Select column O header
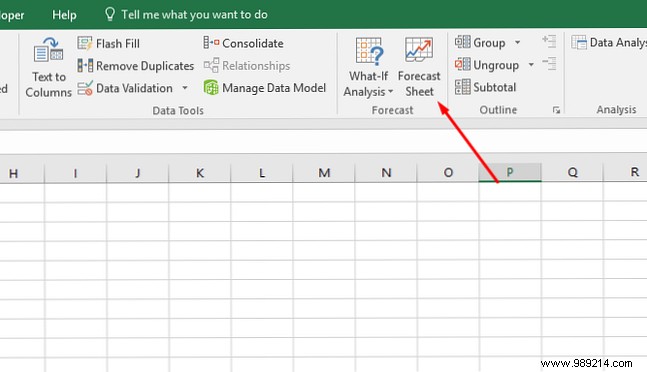 [448, 173]
